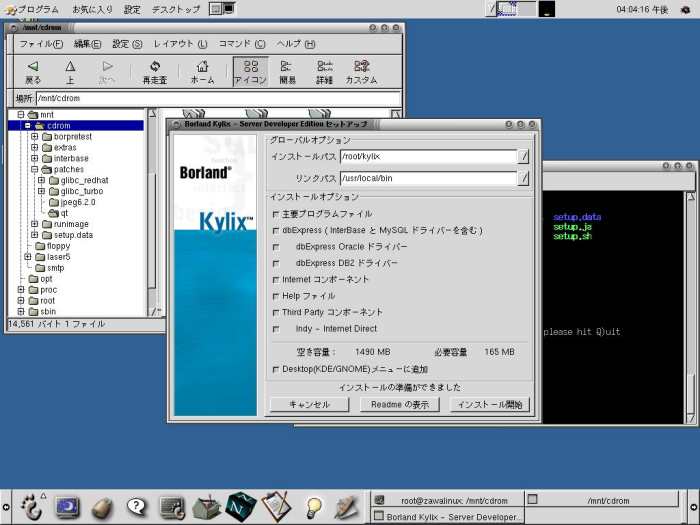Viewport: 700px width, 525px height.
Task: Switch to アイコン view mode
Action: pos(250,71)
